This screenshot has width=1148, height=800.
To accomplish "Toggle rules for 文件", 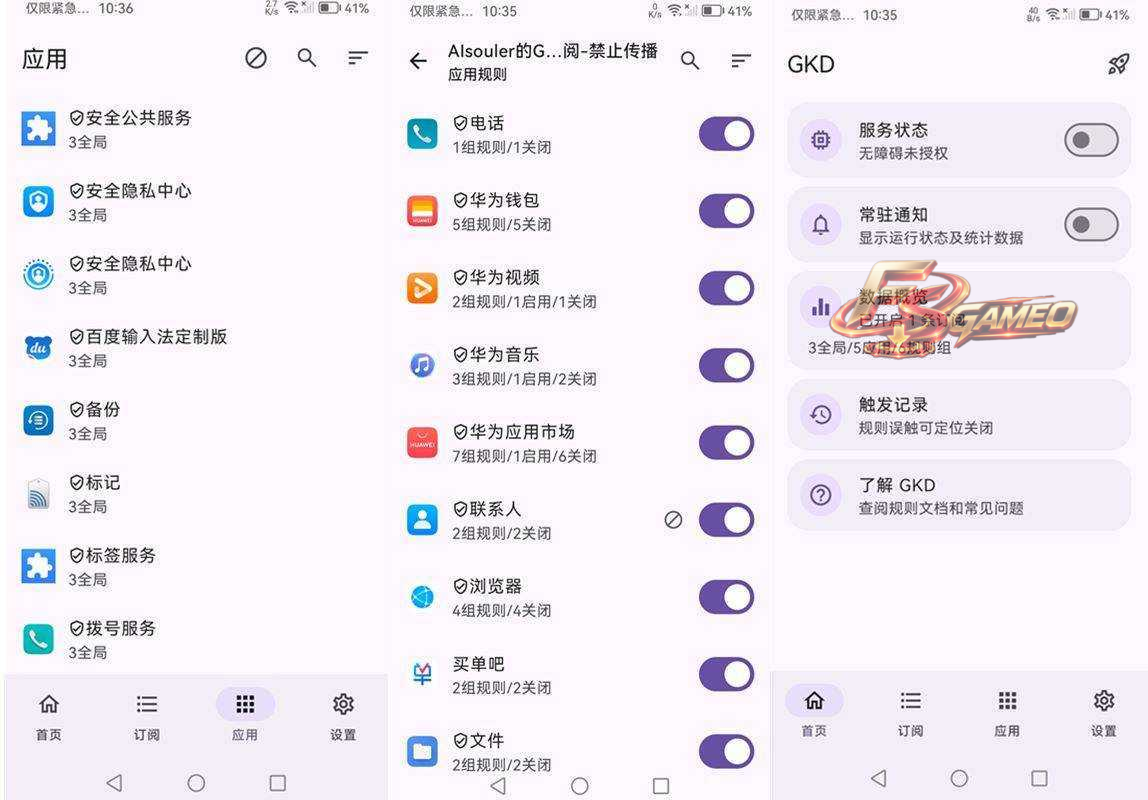I will (726, 751).
